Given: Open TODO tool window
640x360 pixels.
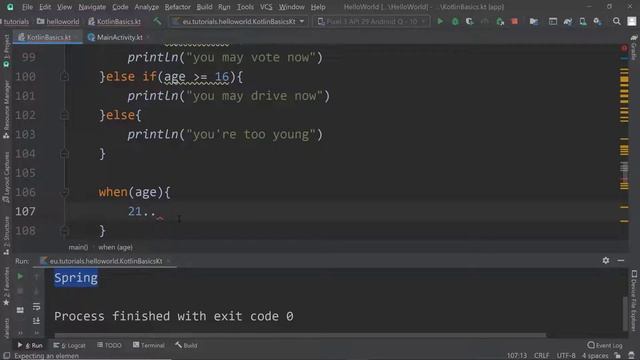Looking at the screenshot, I should point(109,345).
